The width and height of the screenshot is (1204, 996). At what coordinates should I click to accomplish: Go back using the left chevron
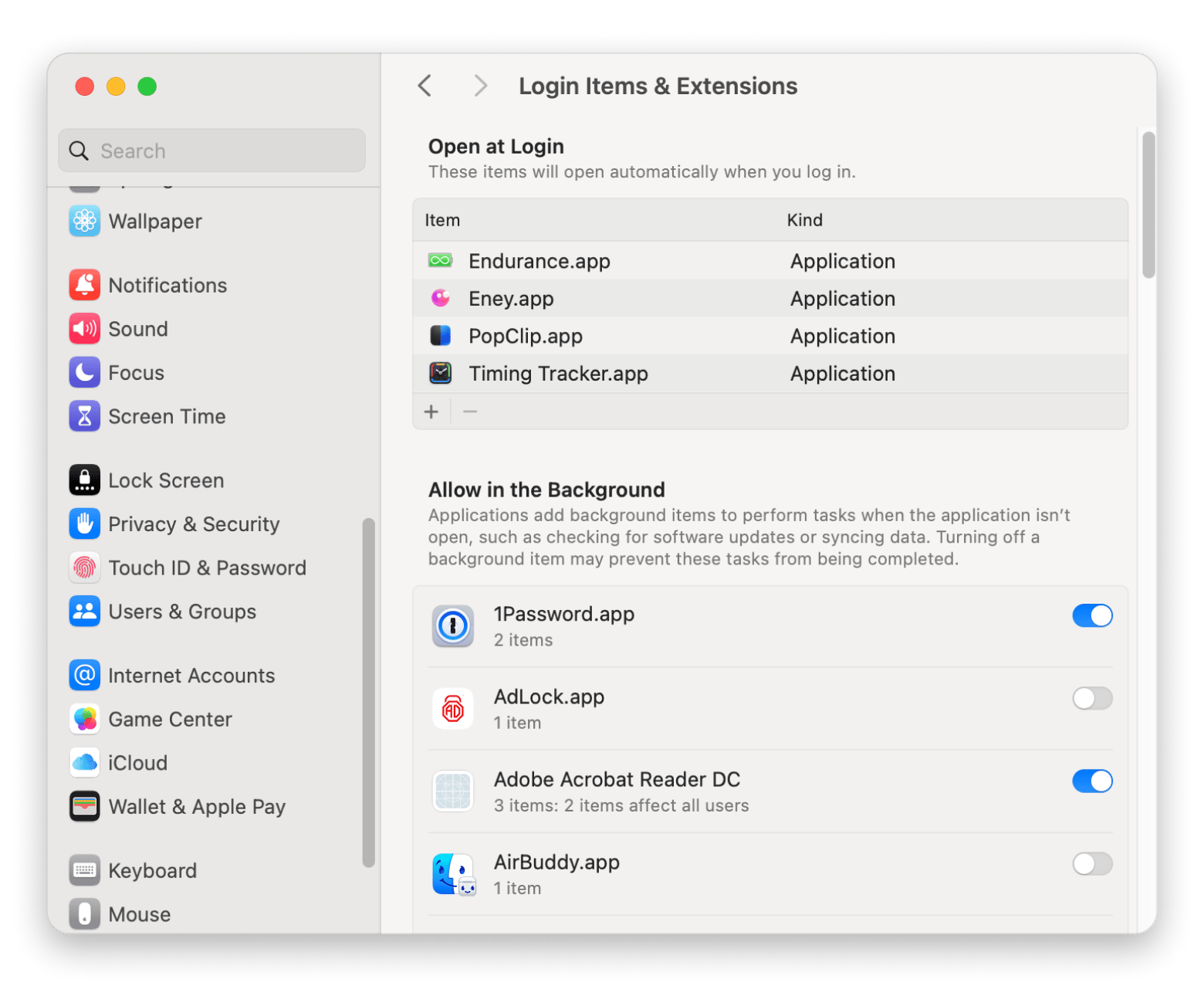pos(425,86)
